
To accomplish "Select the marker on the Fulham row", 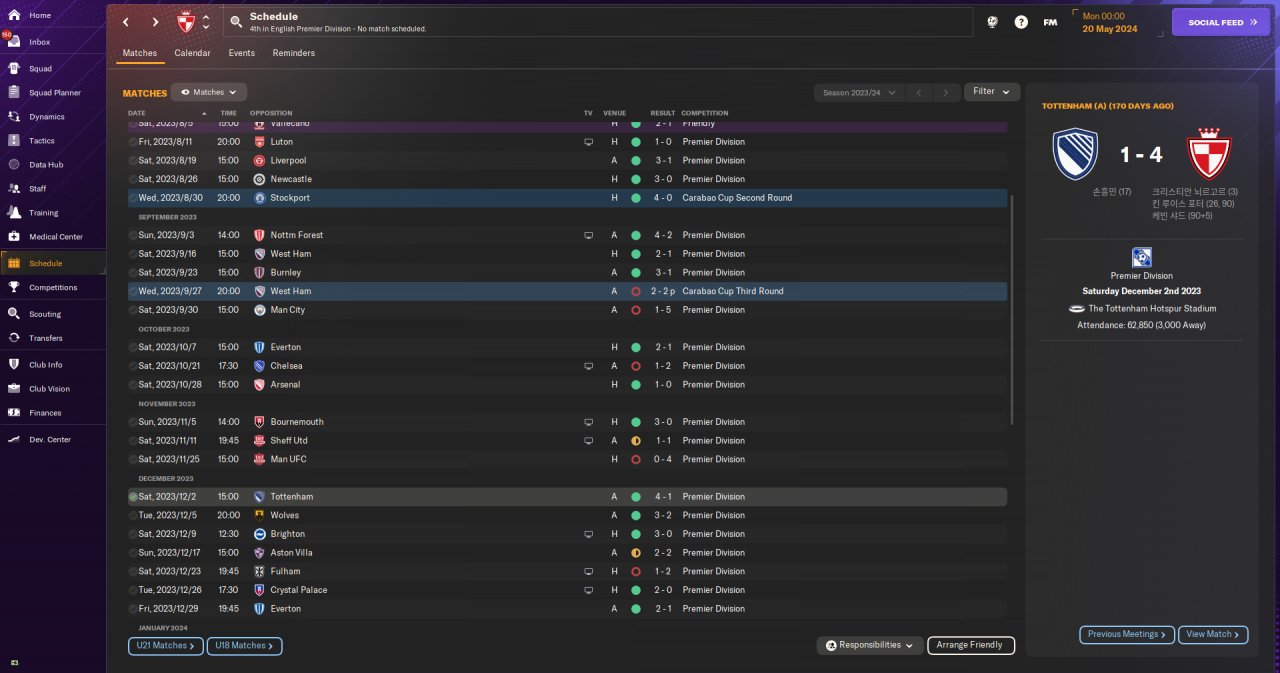I will pyautogui.click(x=133, y=571).
